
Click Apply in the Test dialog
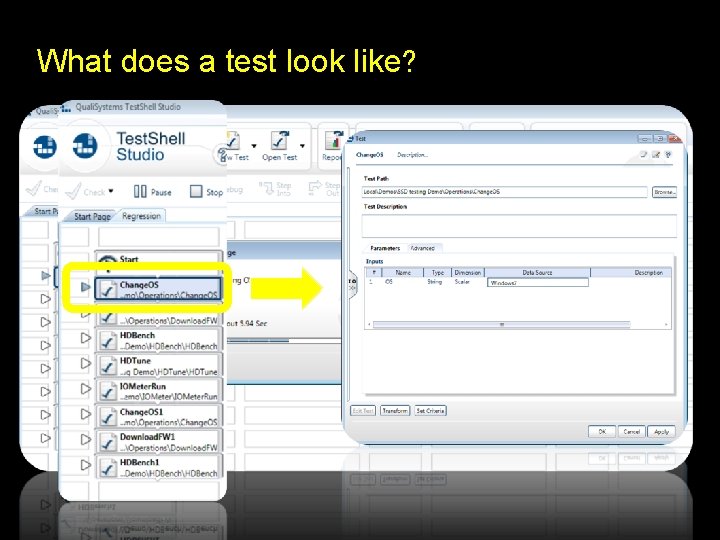[x=661, y=432]
